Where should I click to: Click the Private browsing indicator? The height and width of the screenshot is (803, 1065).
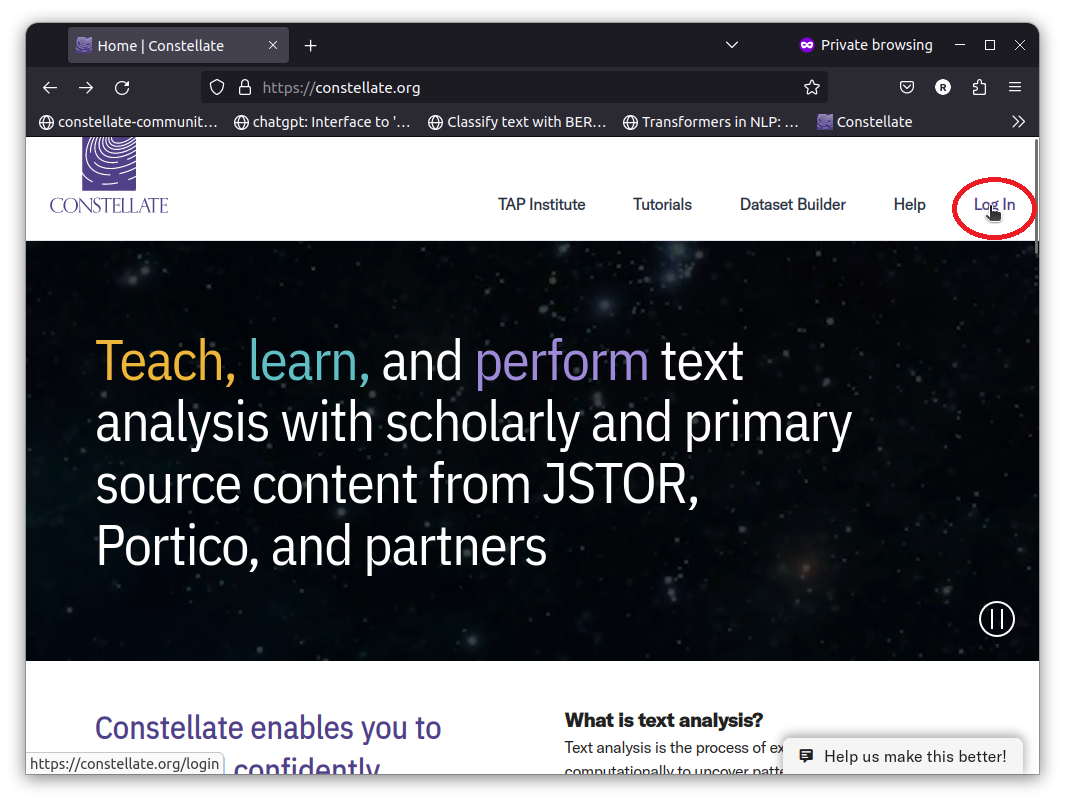[866, 45]
